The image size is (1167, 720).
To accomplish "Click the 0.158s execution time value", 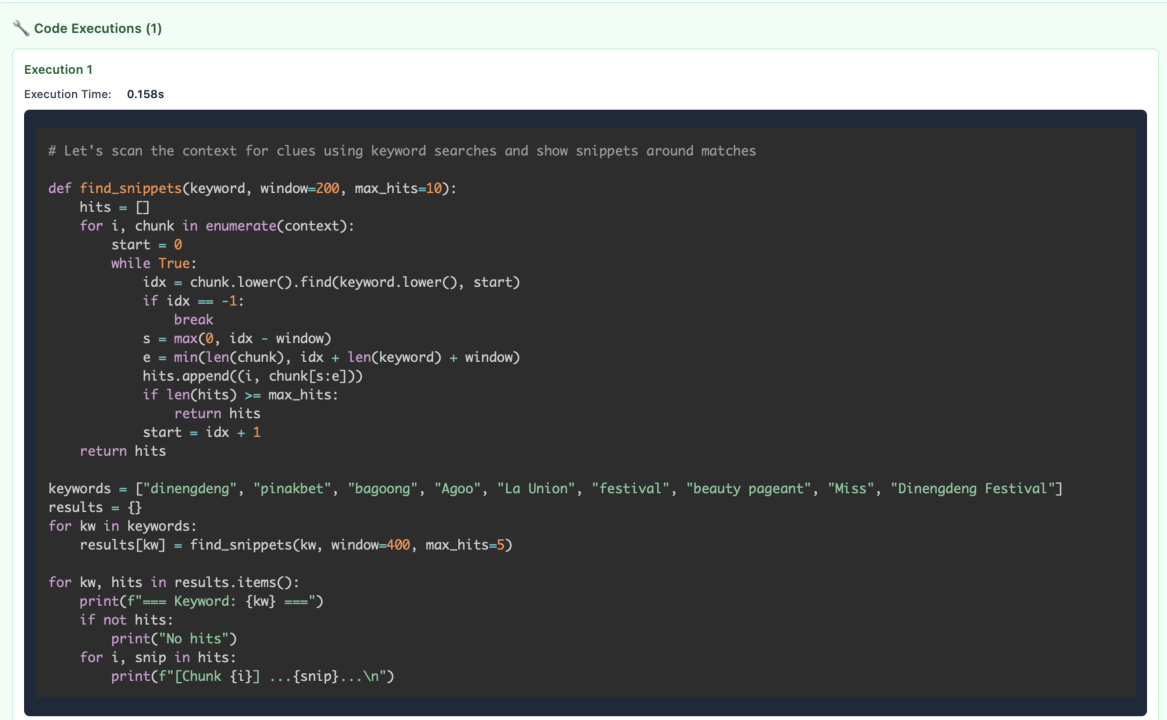I will pos(145,94).
